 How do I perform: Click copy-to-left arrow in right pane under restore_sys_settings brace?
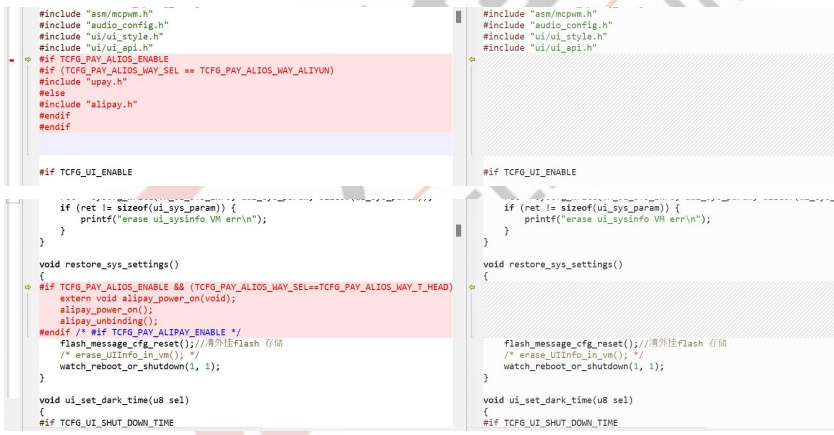[x=472, y=287]
